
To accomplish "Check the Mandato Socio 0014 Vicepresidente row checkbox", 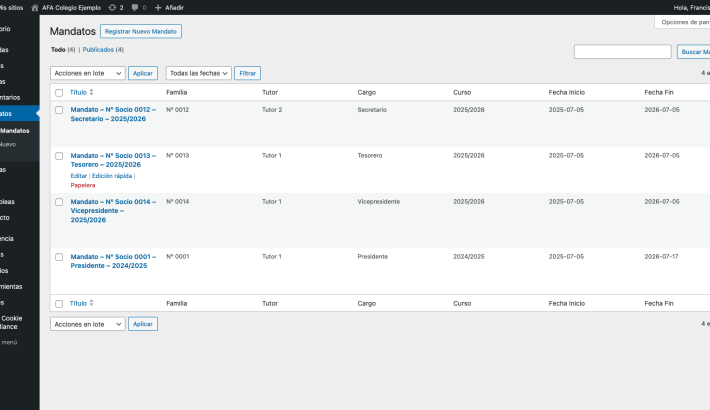I will pos(59,202).
